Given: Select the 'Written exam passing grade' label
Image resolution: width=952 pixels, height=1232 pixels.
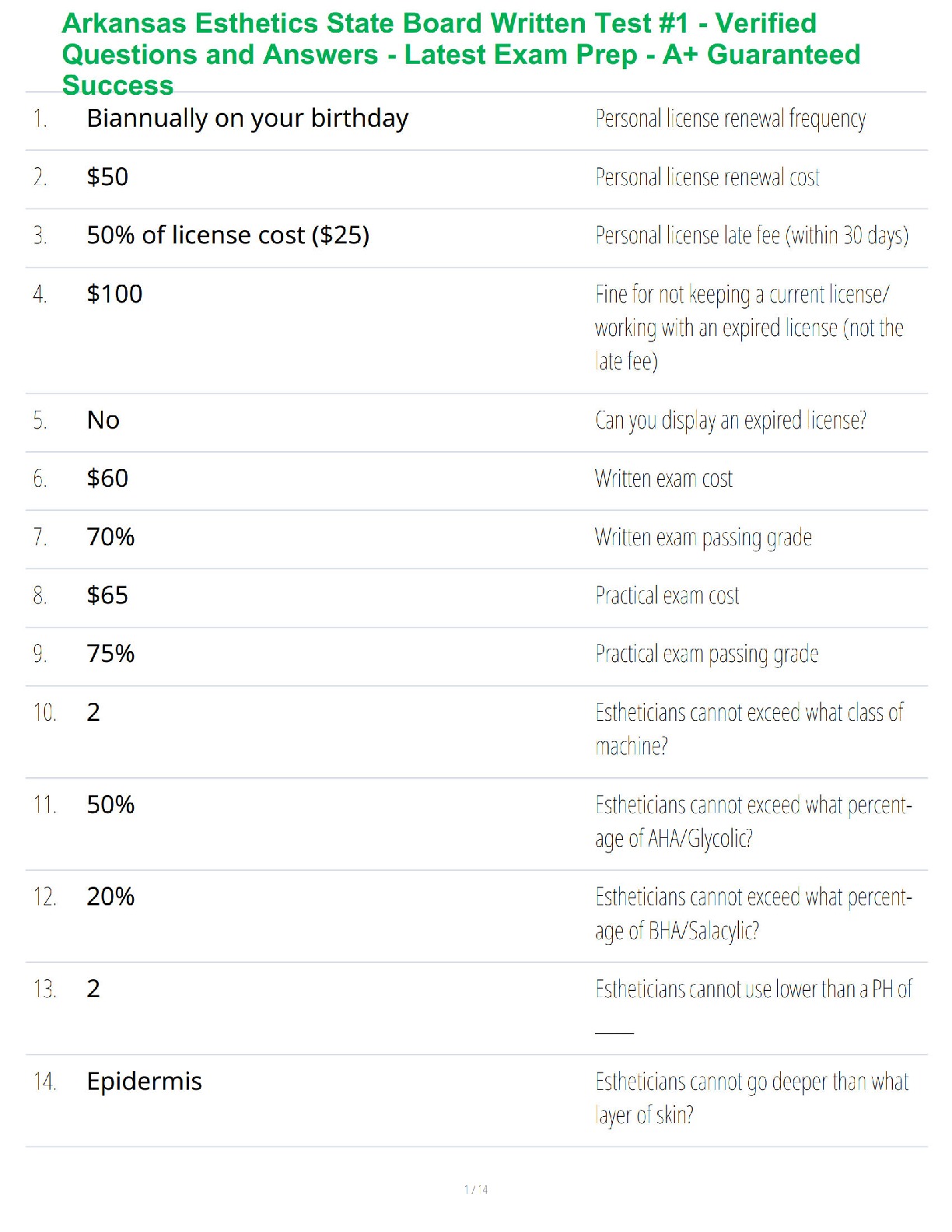Looking at the screenshot, I should click(703, 537).
